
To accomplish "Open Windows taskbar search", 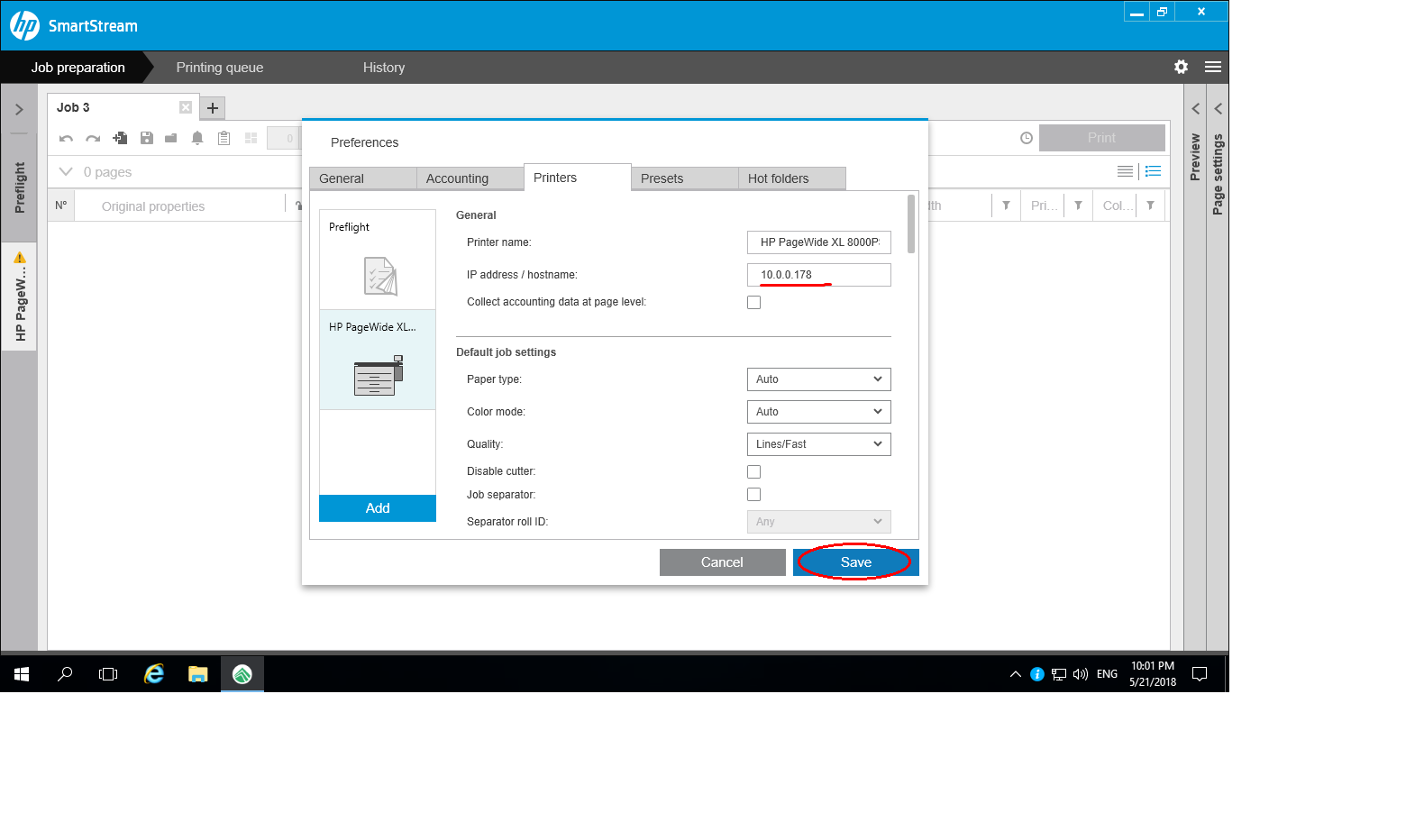I will (65, 674).
